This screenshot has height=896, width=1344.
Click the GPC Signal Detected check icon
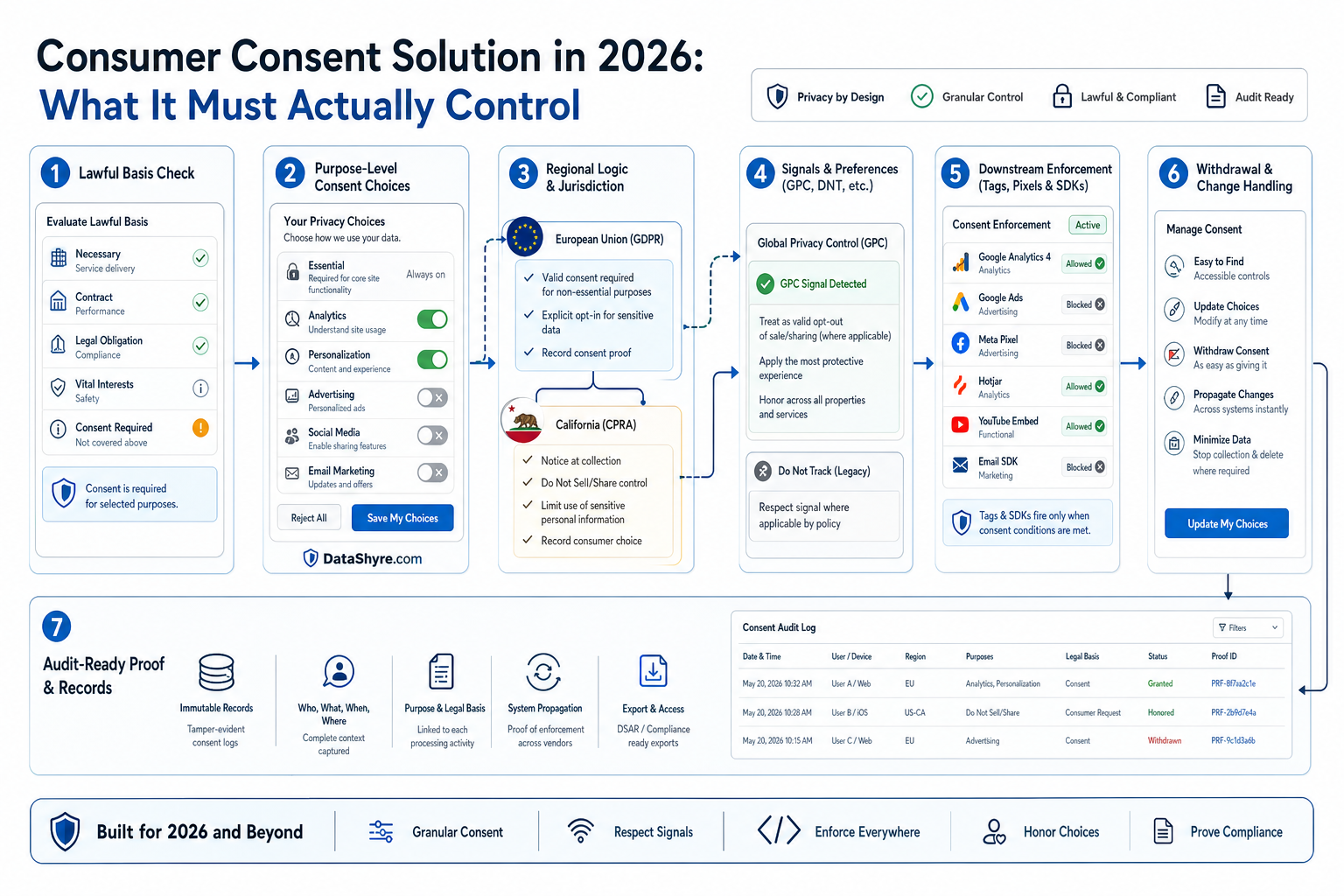(766, 283)
